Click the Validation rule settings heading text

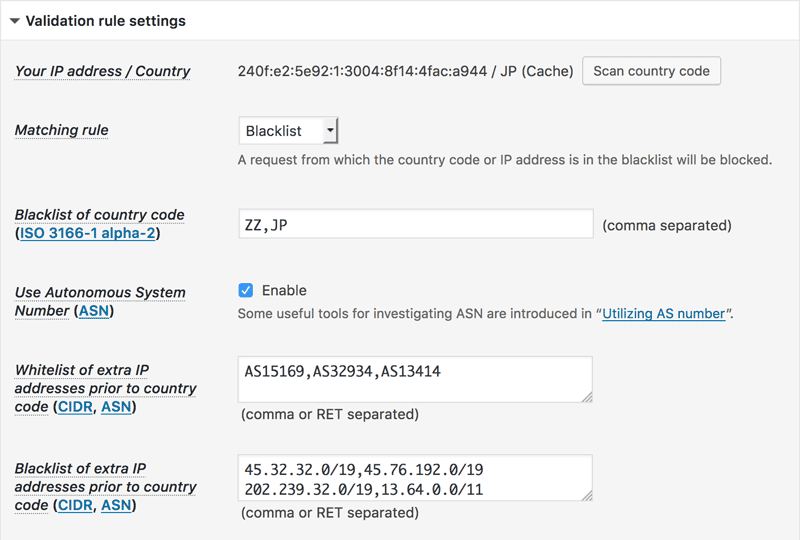[x=106, y=21]
